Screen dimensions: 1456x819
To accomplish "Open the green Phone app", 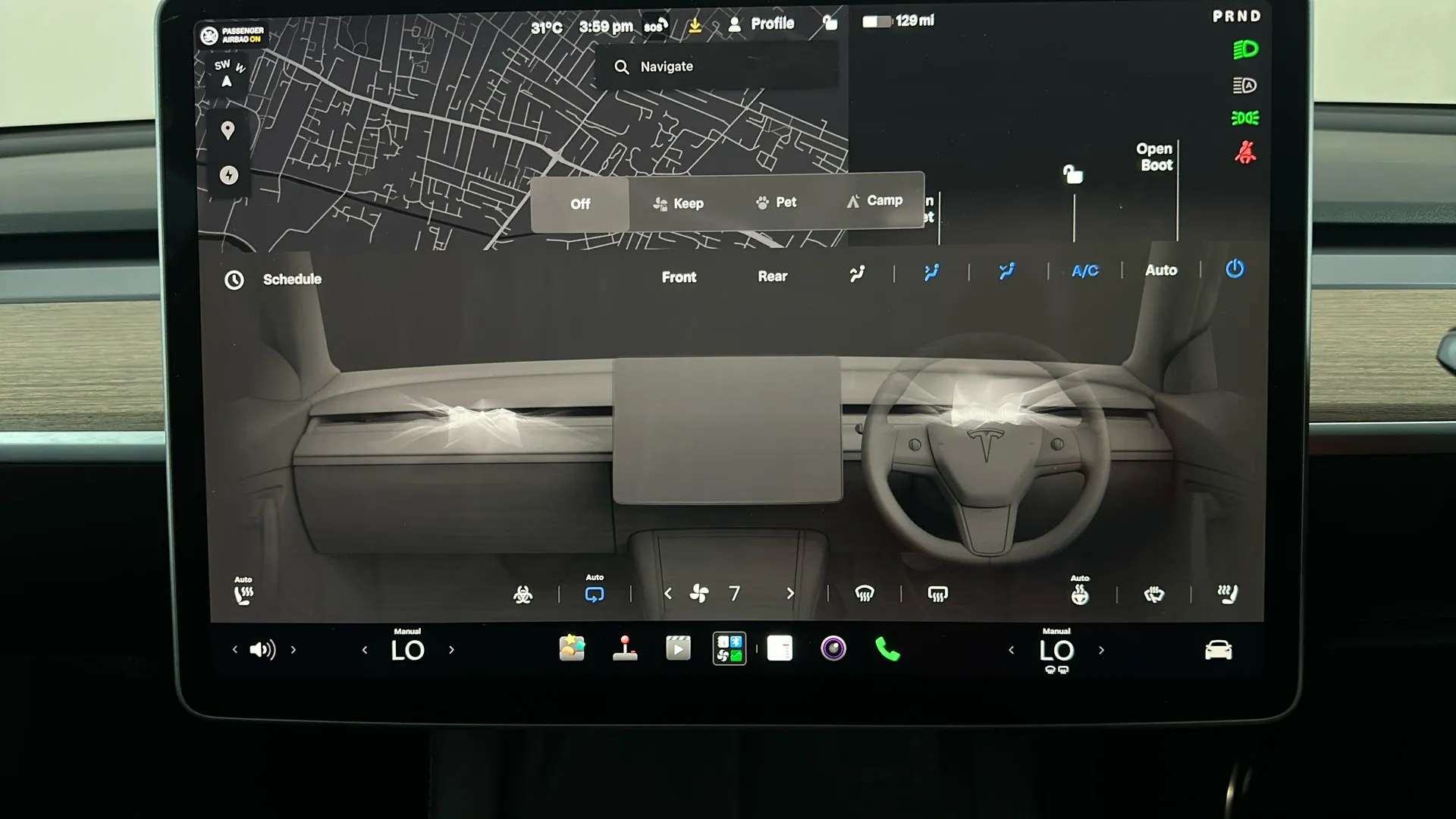I will click(887, 649).
